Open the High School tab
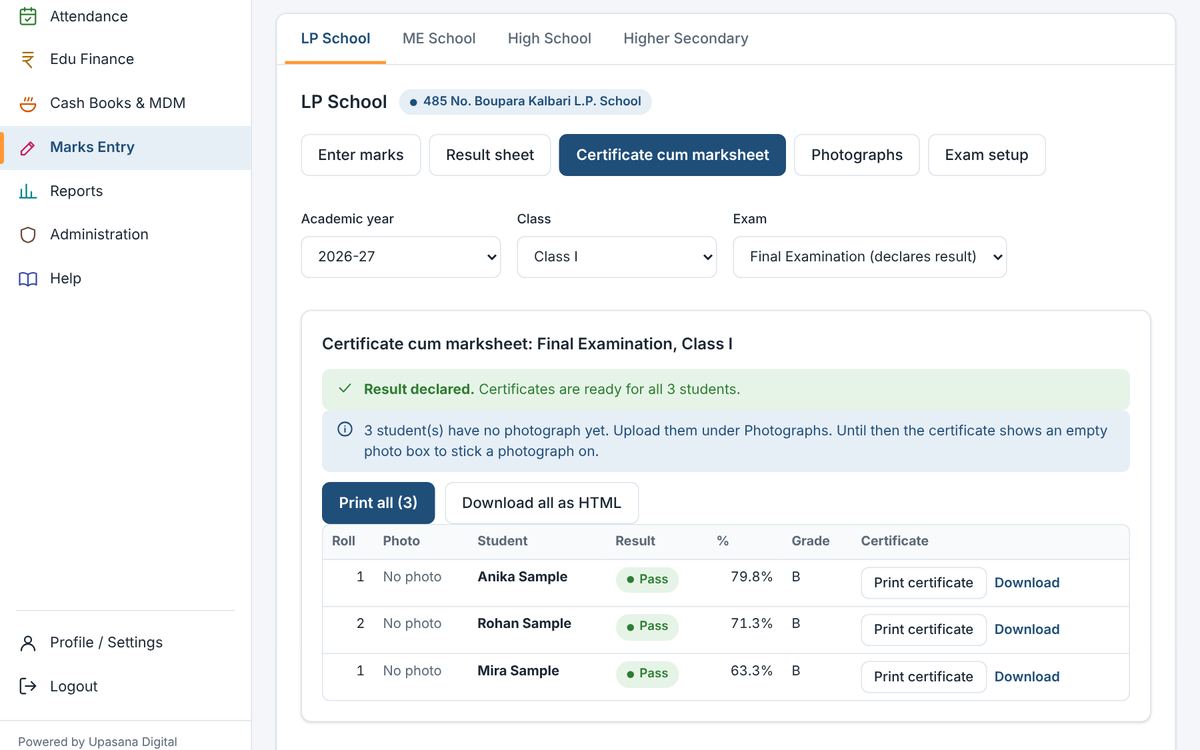1200x750 pixels. (550, 39)
